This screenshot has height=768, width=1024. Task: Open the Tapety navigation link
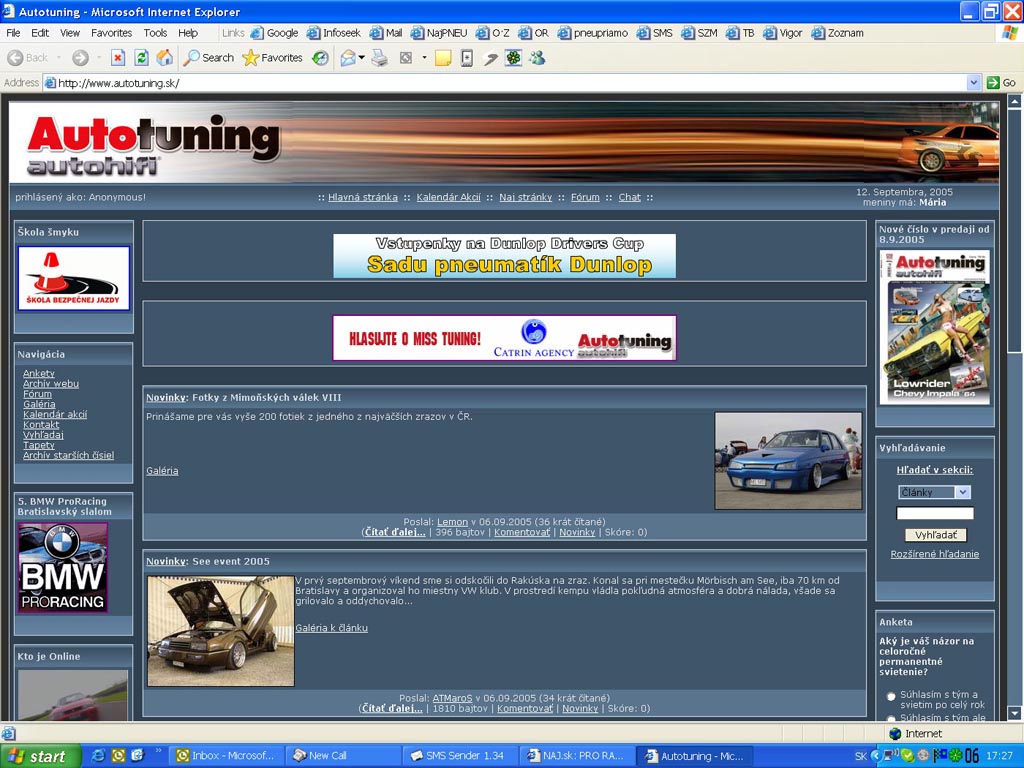click(x=39, y=445)
